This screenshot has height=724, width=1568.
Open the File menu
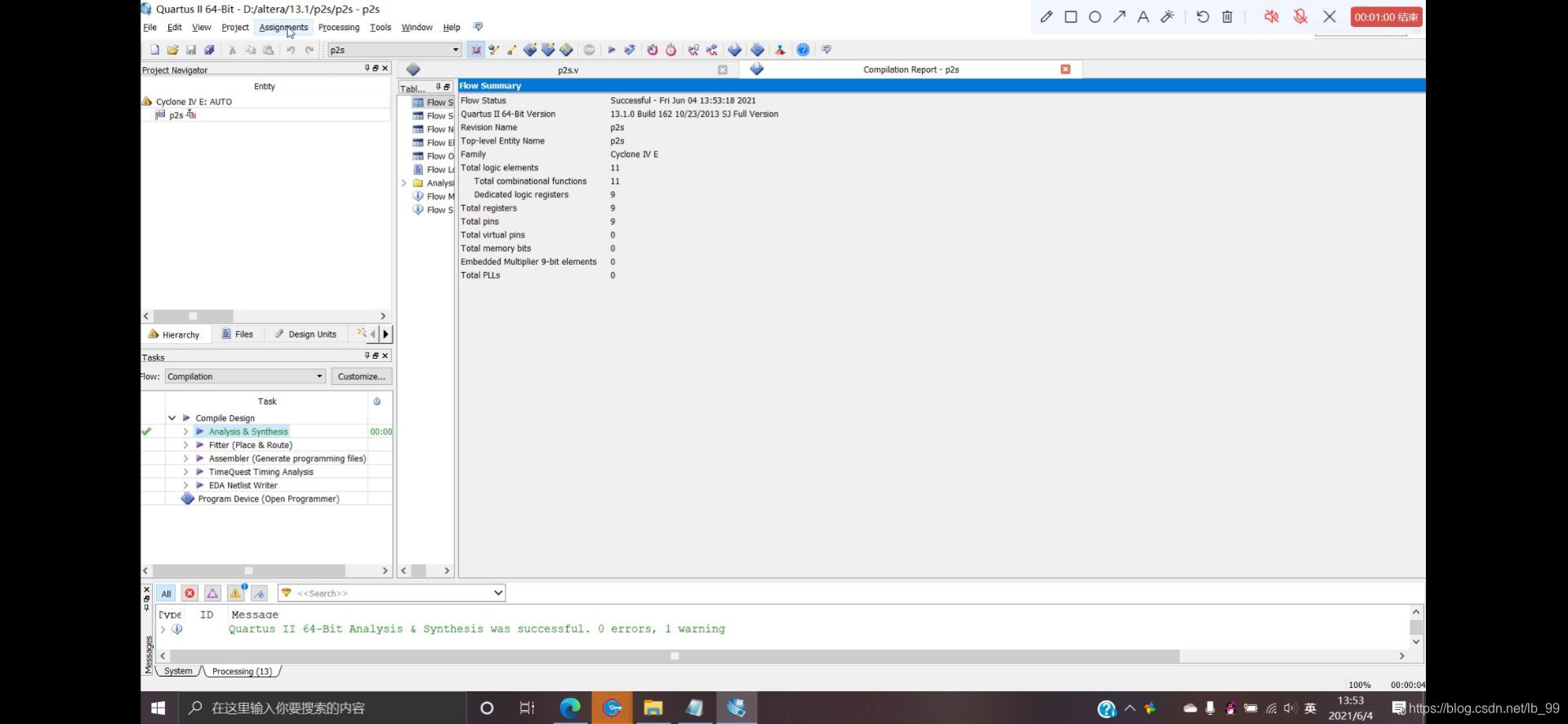(150, 27)
